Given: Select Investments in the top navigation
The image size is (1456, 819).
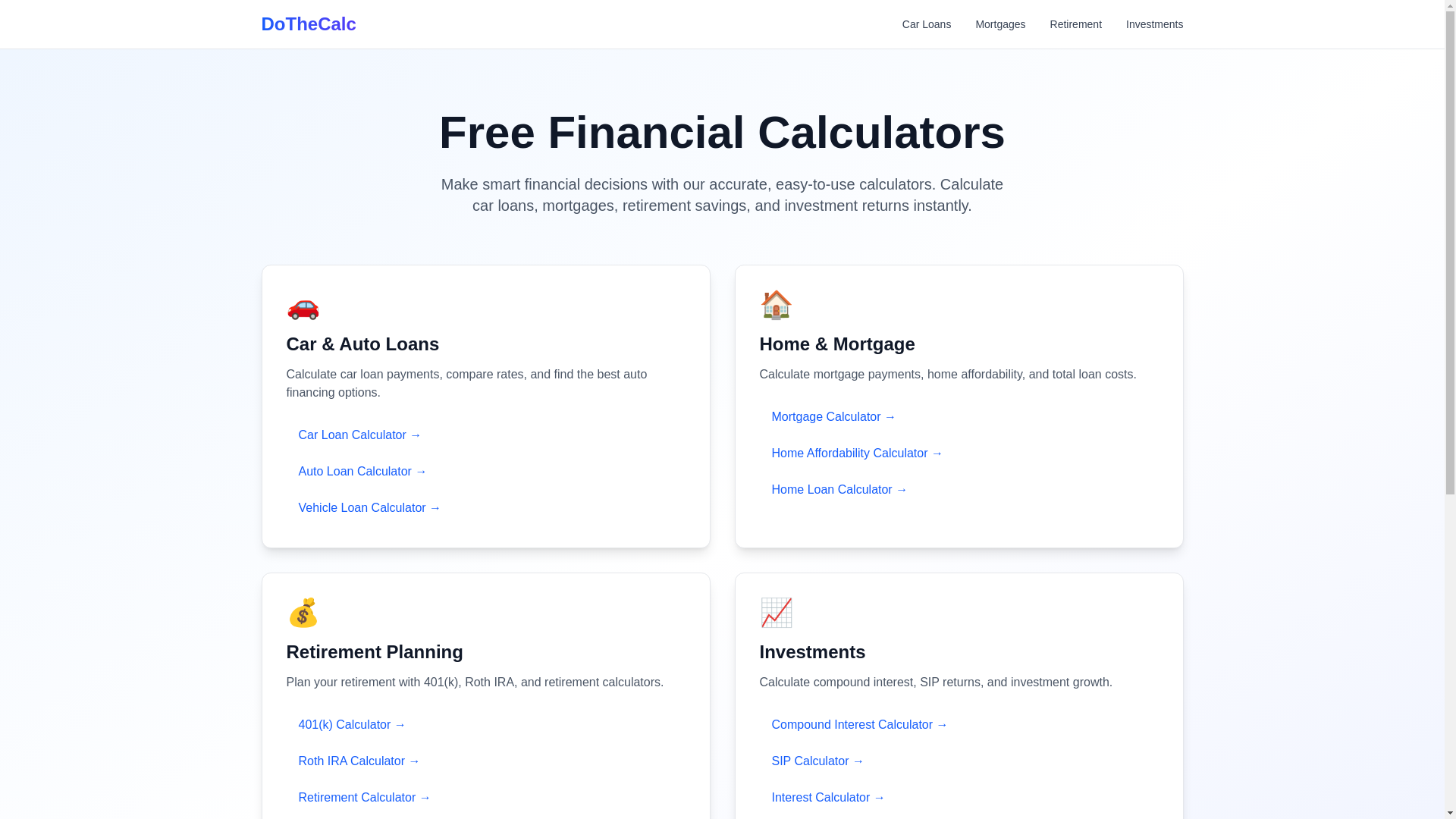Looking at the screenshot, I should (x=1153, y=24).
